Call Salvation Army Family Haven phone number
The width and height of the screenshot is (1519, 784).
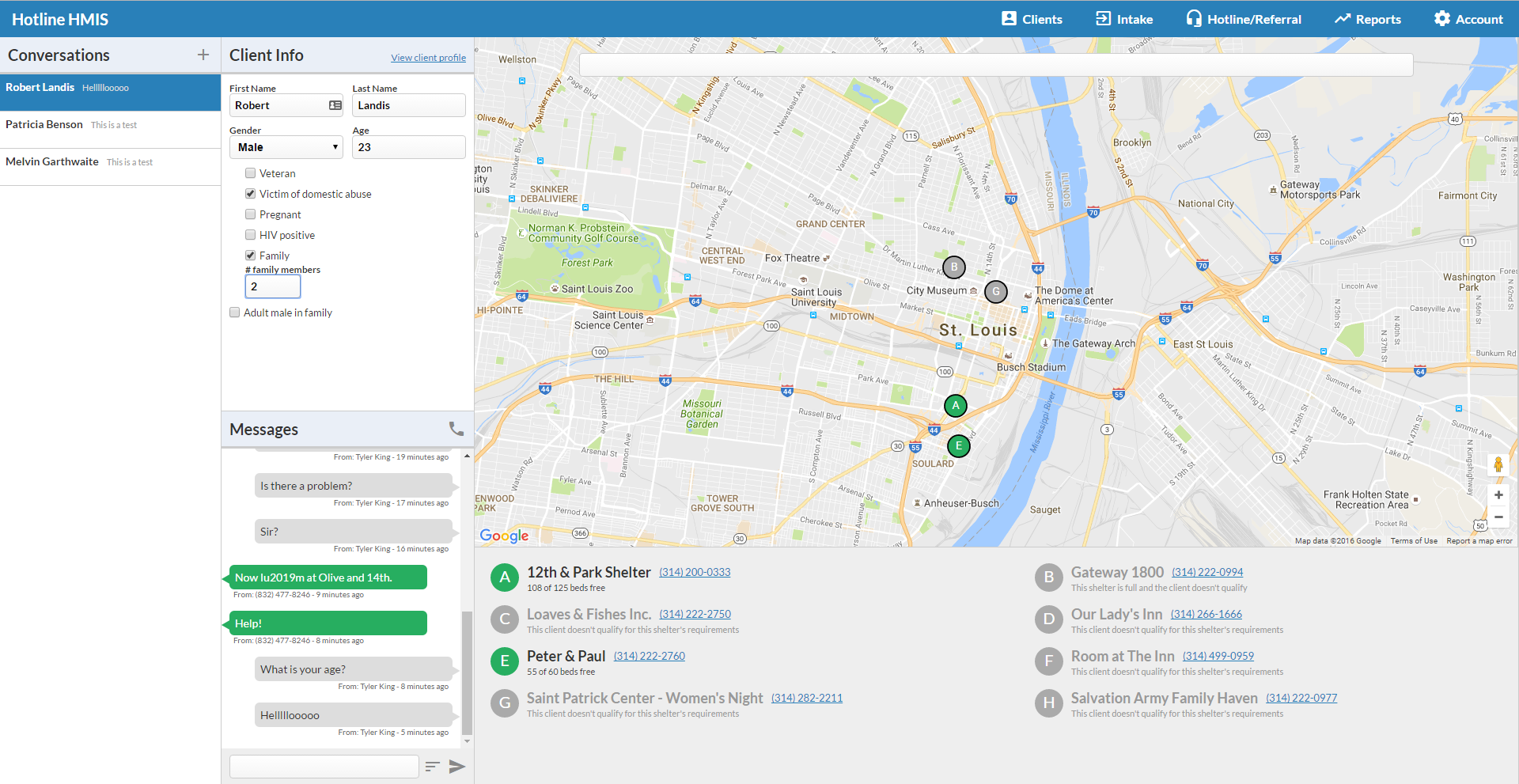click(x=1301, y=698)
